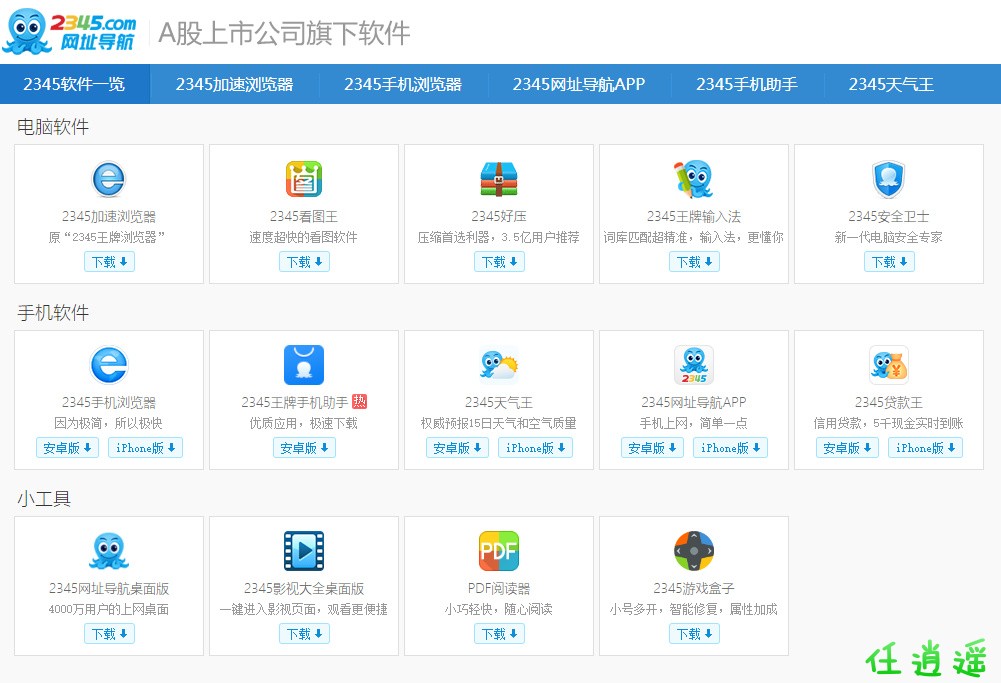The height and width of the screenshot is (683, 1001).
Task: Click the text 4000万用户的上网桌面
Action: [109, 609]
